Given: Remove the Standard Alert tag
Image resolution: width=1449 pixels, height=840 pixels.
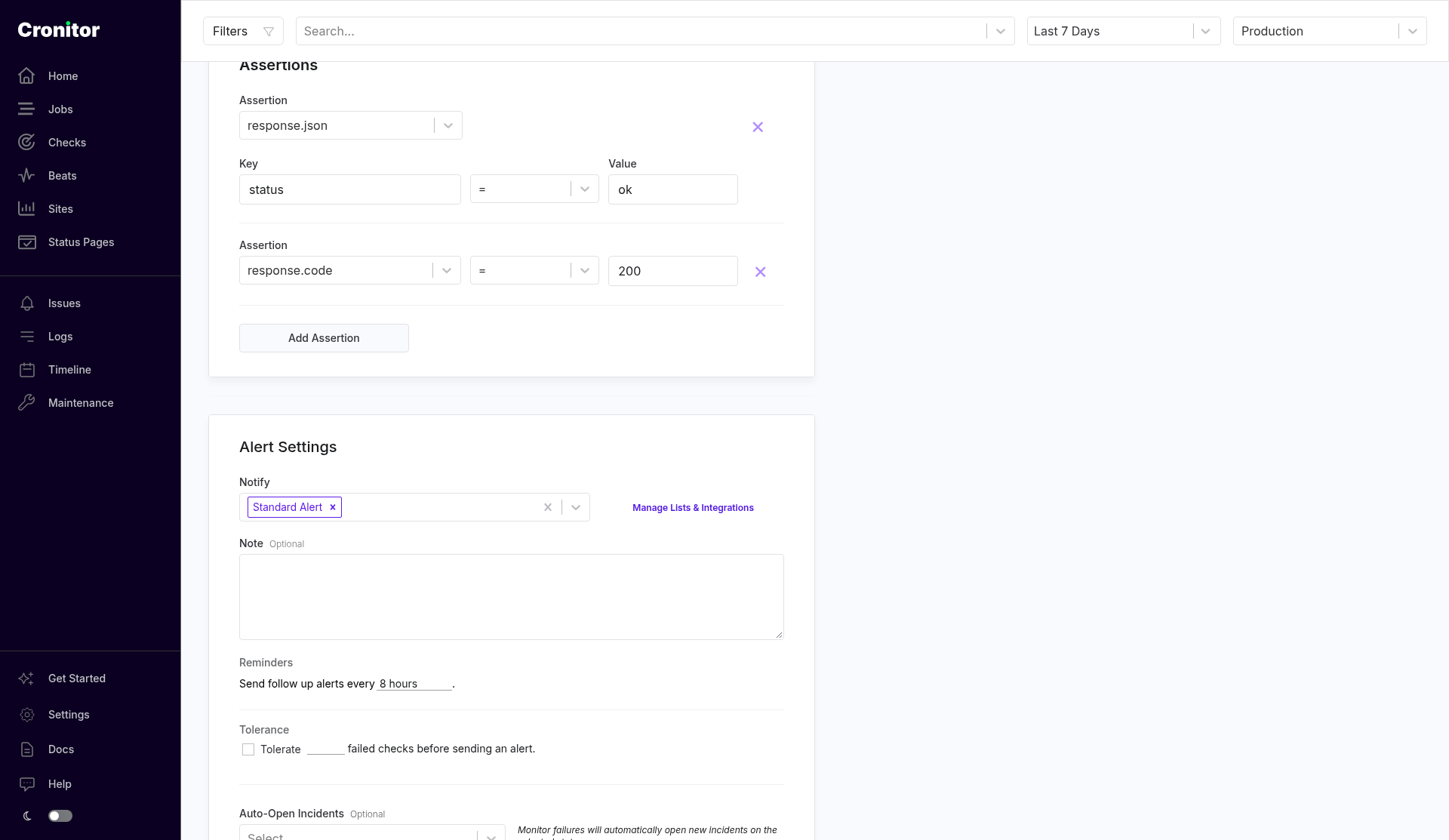Looking at the screenshot, I should coord(332,507).
